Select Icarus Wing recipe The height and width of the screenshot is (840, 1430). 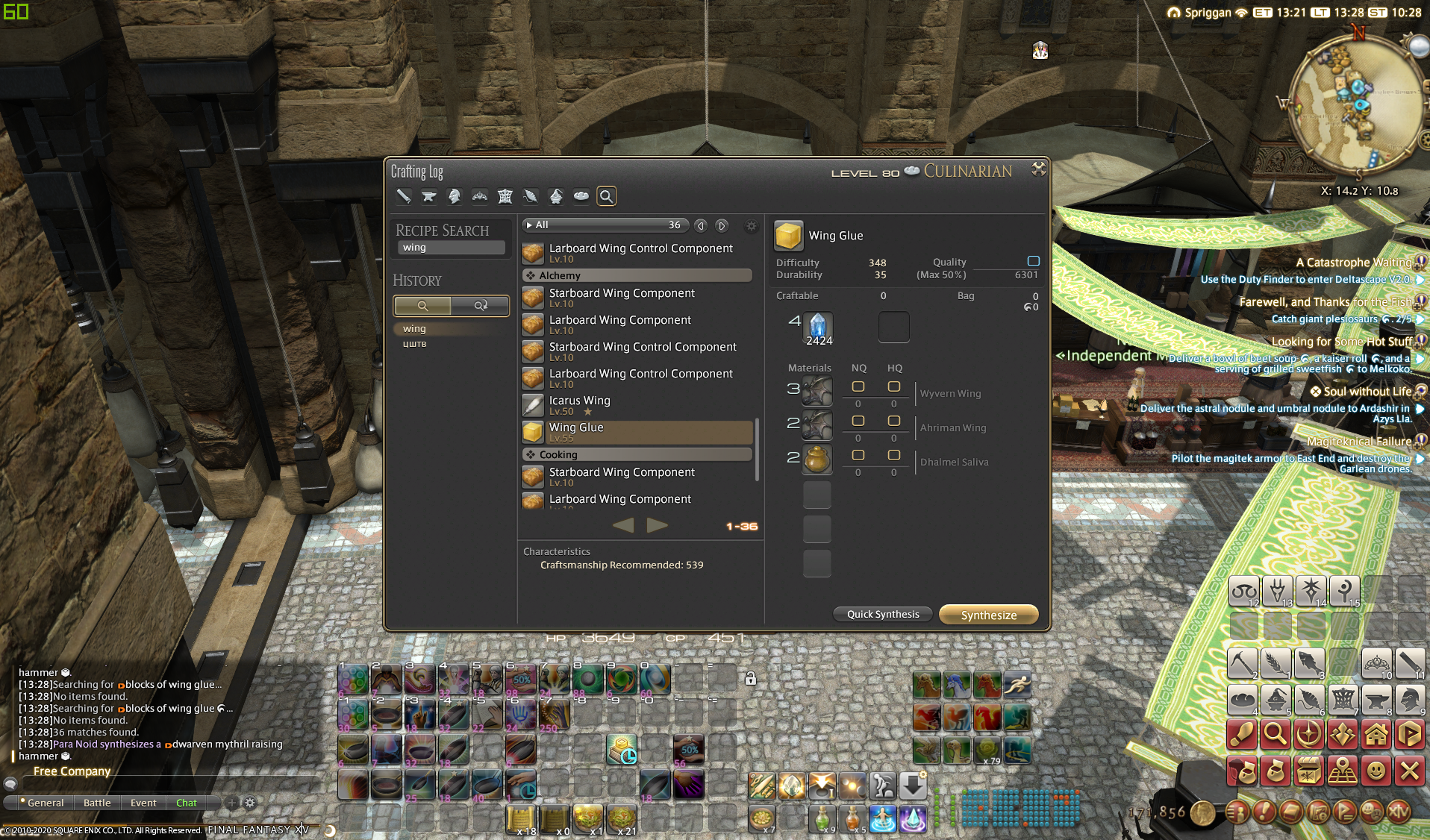click(x=637, y=405)
